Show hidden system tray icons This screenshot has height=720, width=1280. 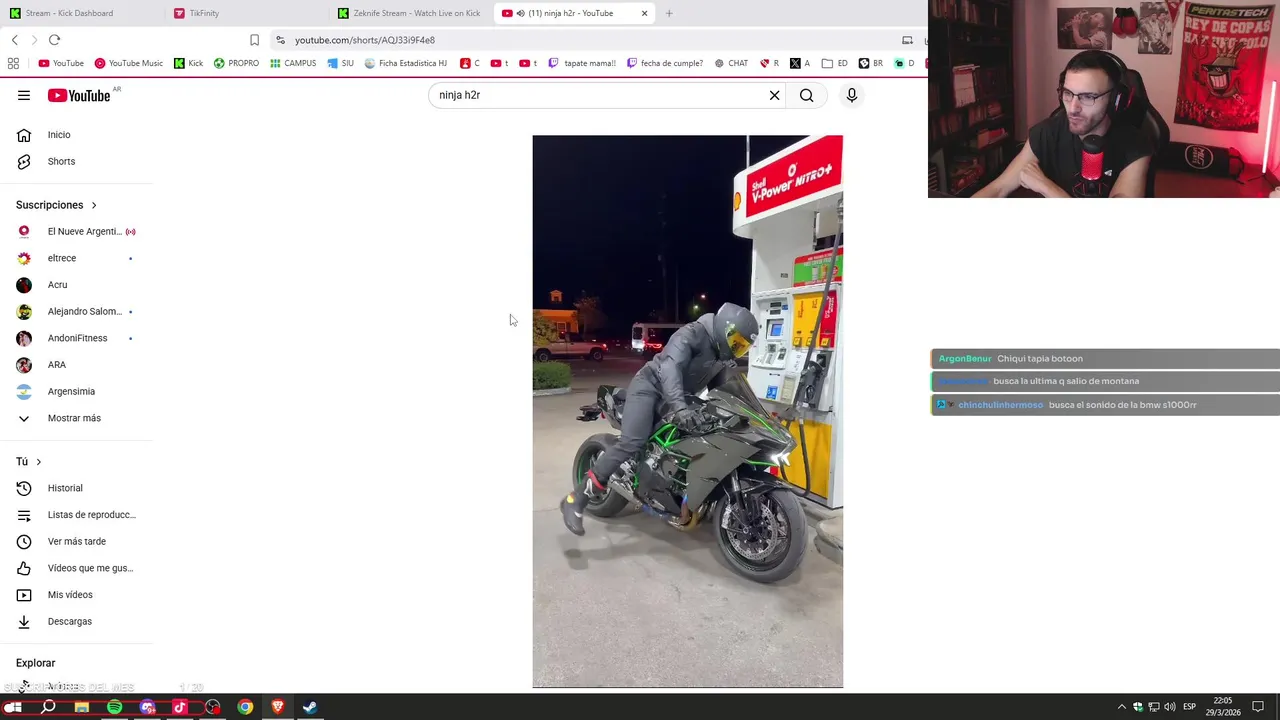point(1121,707)
